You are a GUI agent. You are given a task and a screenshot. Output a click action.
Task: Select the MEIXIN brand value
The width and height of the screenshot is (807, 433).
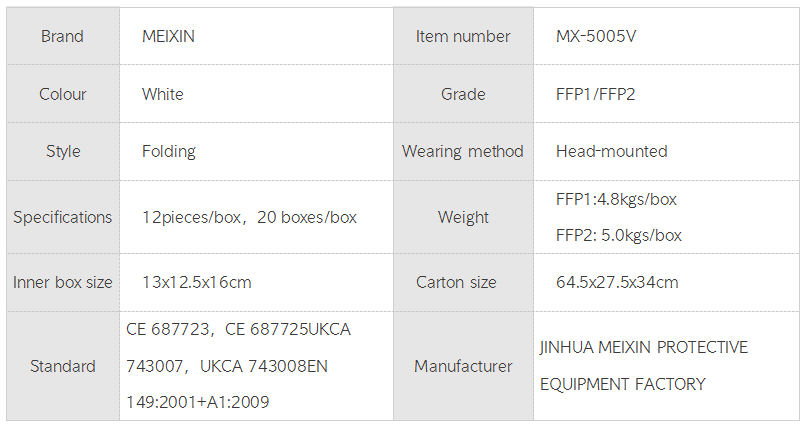click(x=169, y=37)
